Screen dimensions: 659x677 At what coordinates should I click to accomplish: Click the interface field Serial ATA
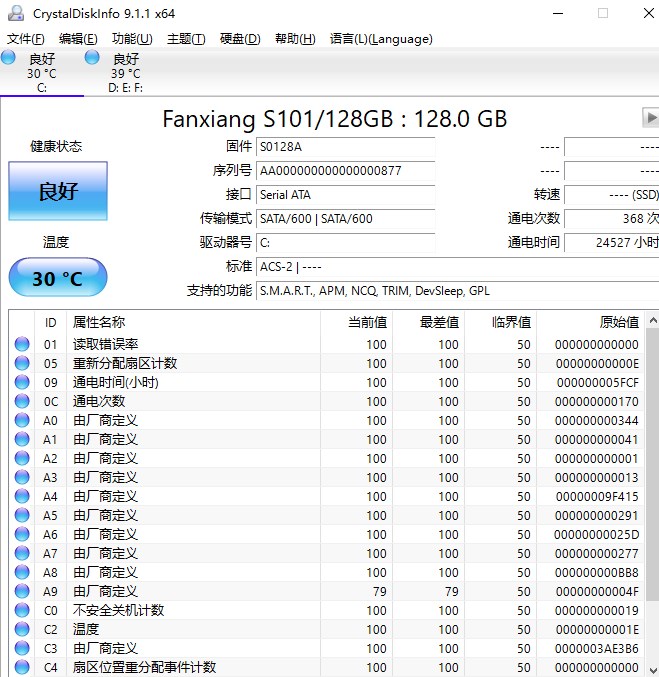(x=345, y=195)
